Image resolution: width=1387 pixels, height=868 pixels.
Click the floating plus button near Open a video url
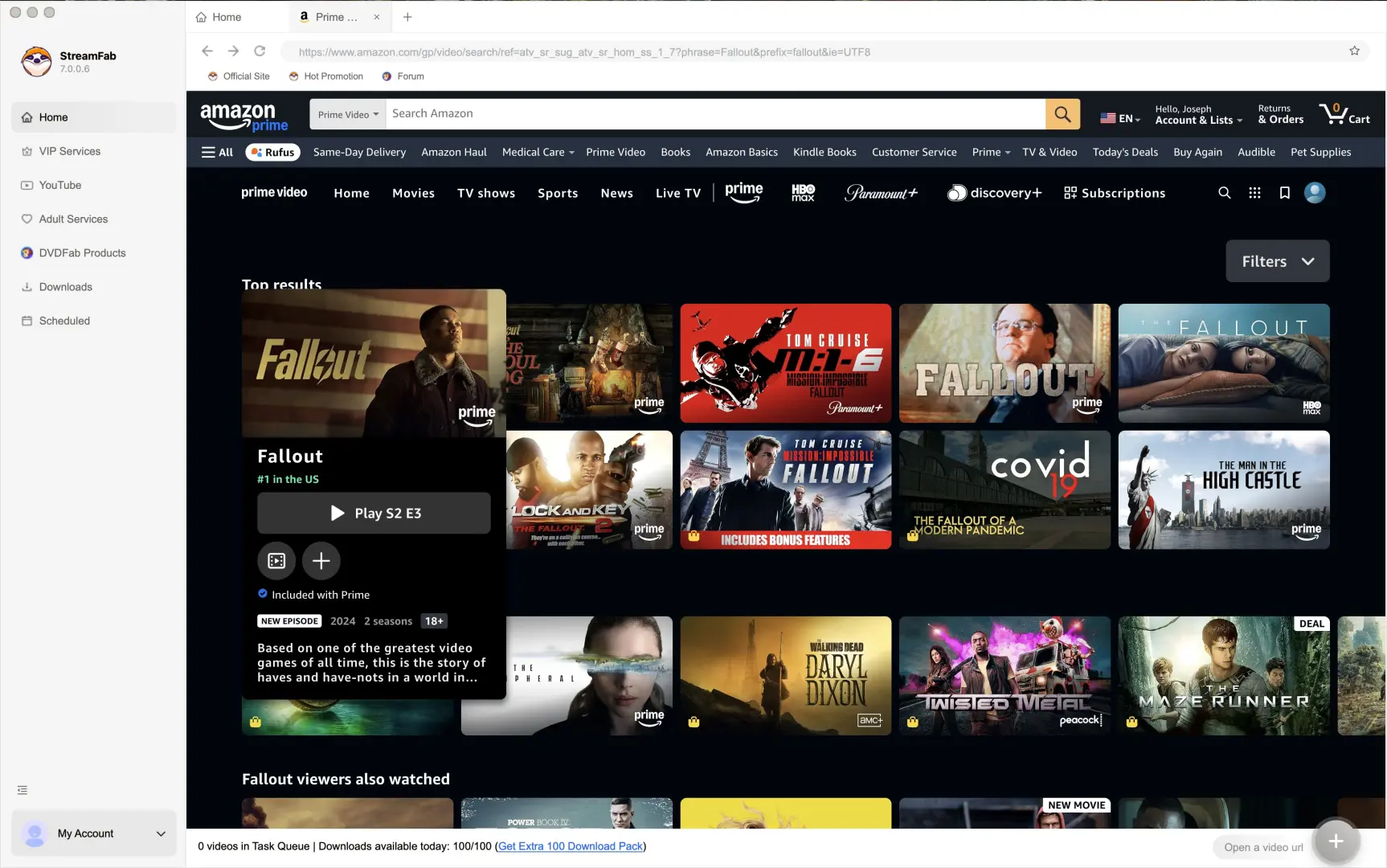pyautogui.click(x=1336, y=841)
